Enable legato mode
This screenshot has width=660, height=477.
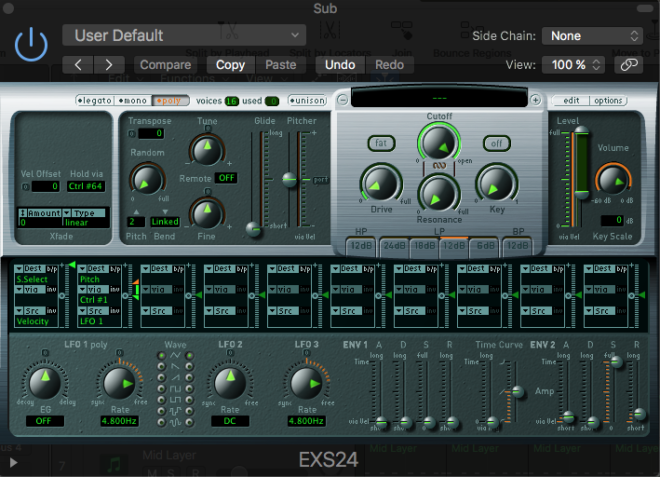coord(95,101)
